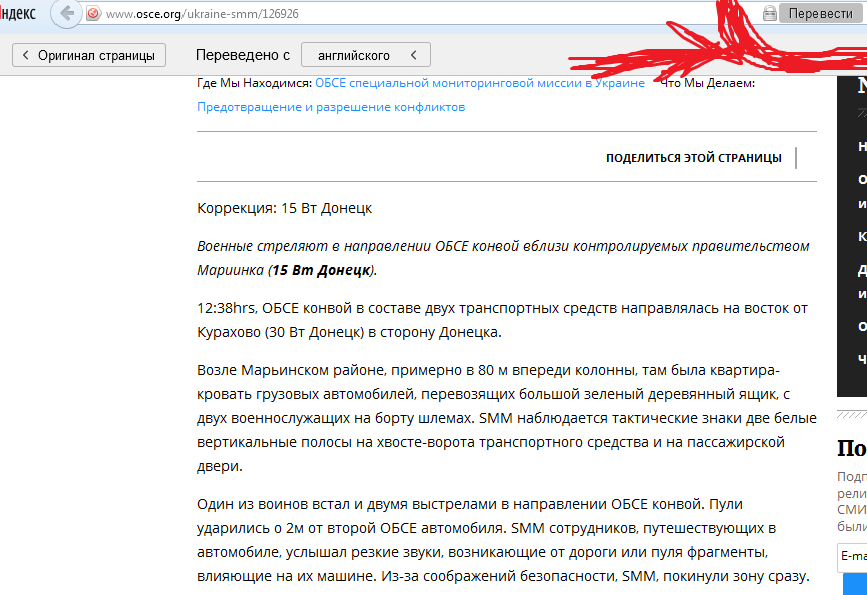Click the Коррекция: 15 Вт Донецк heading

(285, 208)
